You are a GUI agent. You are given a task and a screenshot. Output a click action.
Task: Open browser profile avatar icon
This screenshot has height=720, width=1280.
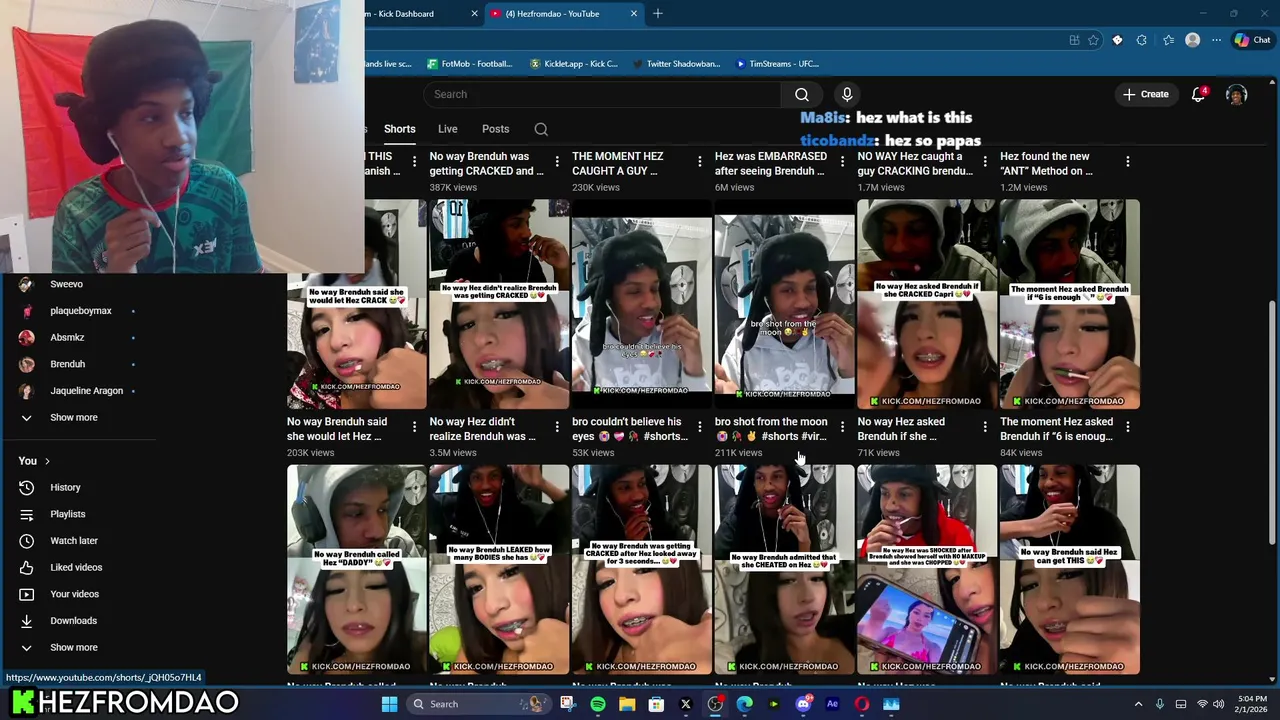pyautogui.click(x=1192, y=40)
